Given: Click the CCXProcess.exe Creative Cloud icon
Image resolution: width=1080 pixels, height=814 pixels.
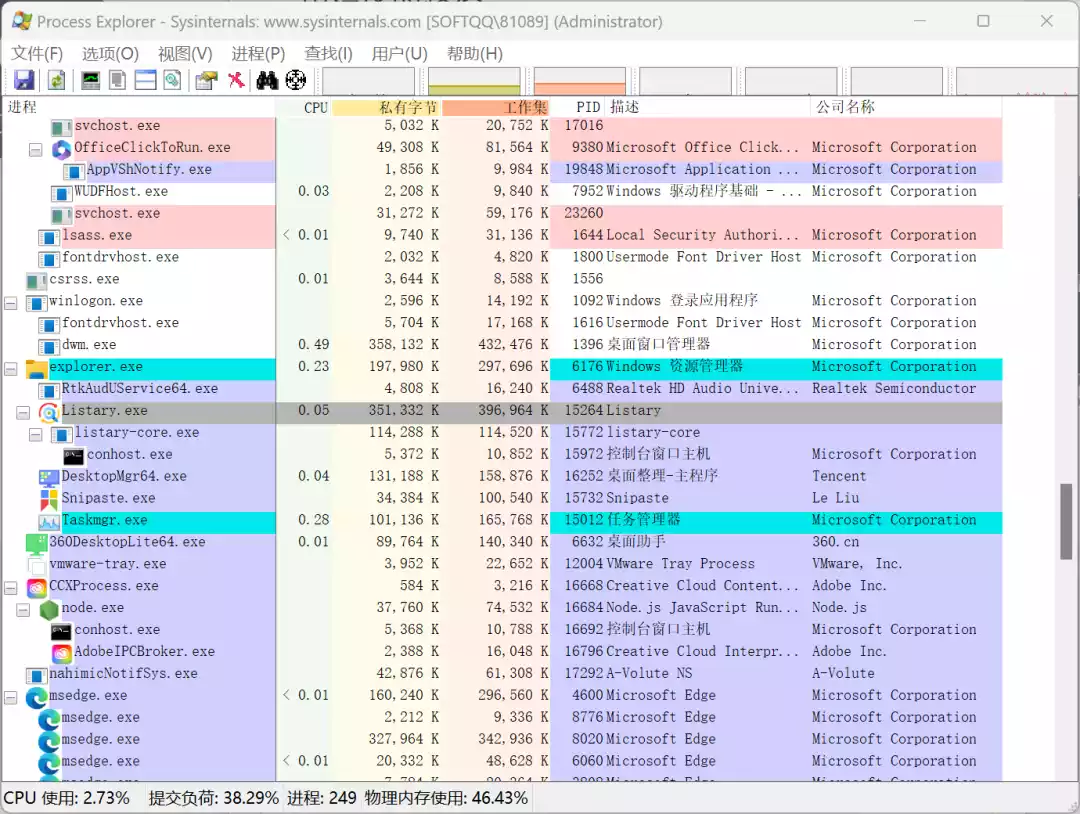Looking at the screenshot, I should (x=36, y=587).
